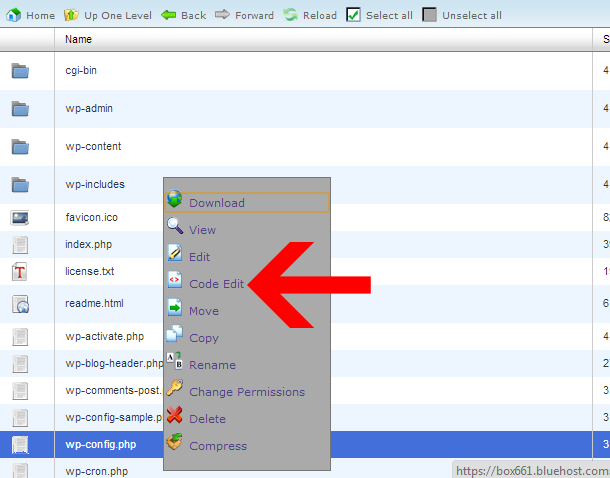Choose Download from the context menu
610x478 pixels.
[217, 203]
